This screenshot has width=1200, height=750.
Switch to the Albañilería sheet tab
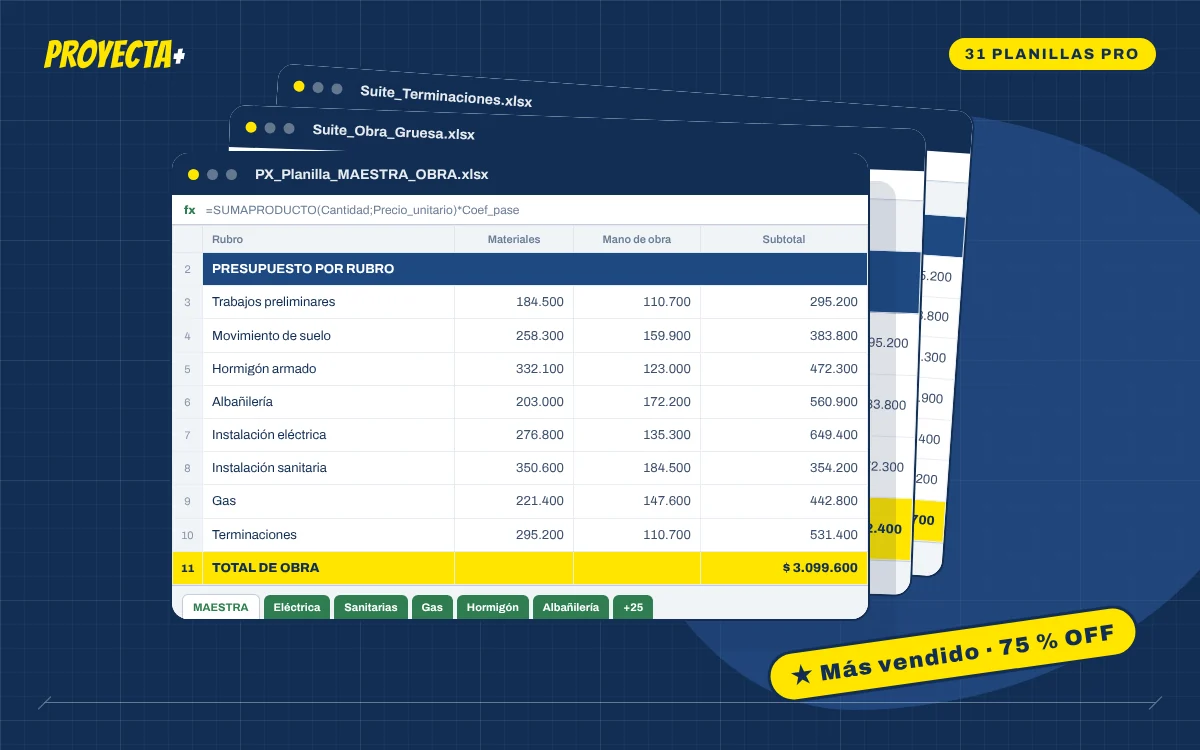[571, 607]
